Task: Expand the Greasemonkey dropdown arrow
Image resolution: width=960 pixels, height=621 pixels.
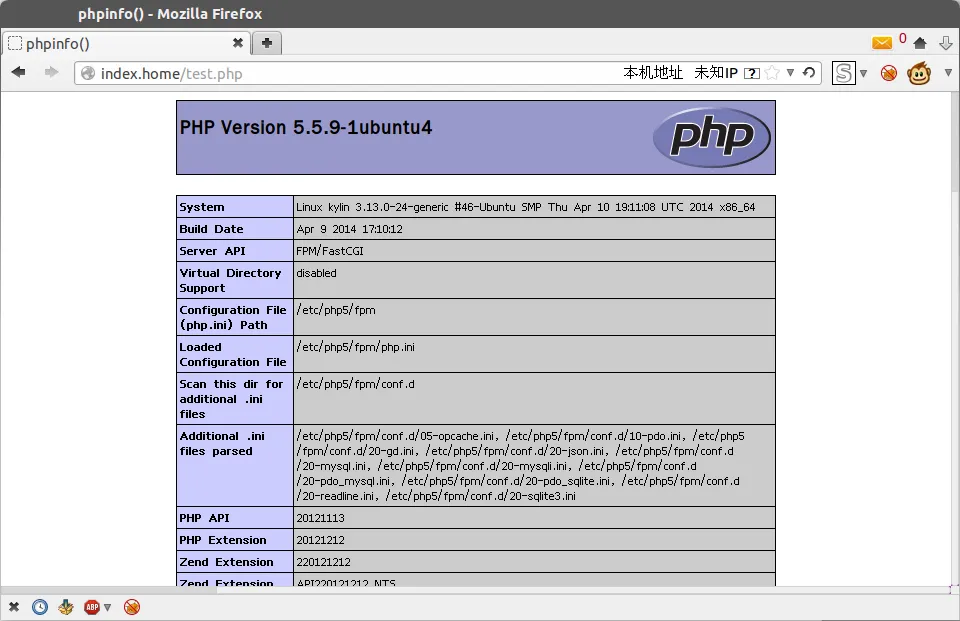Action: pyautogui.click(x=948, y=73)
